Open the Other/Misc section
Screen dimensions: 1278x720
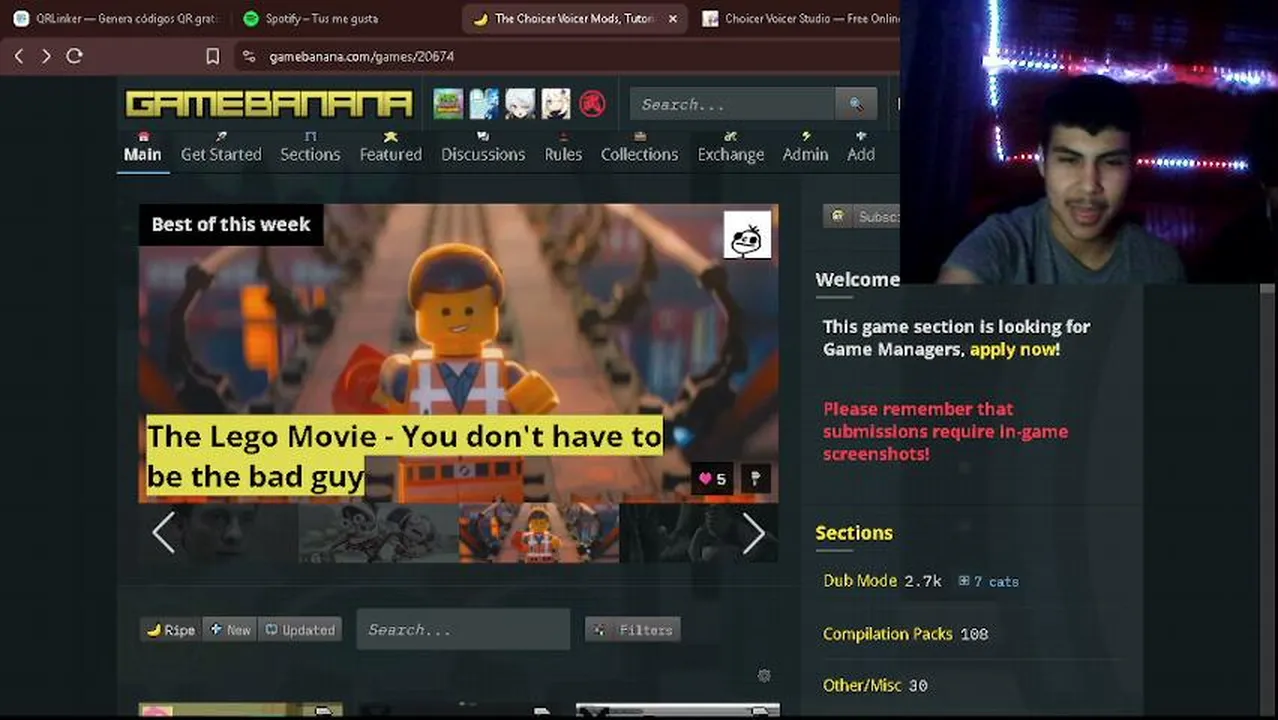[x=862, y=685]
